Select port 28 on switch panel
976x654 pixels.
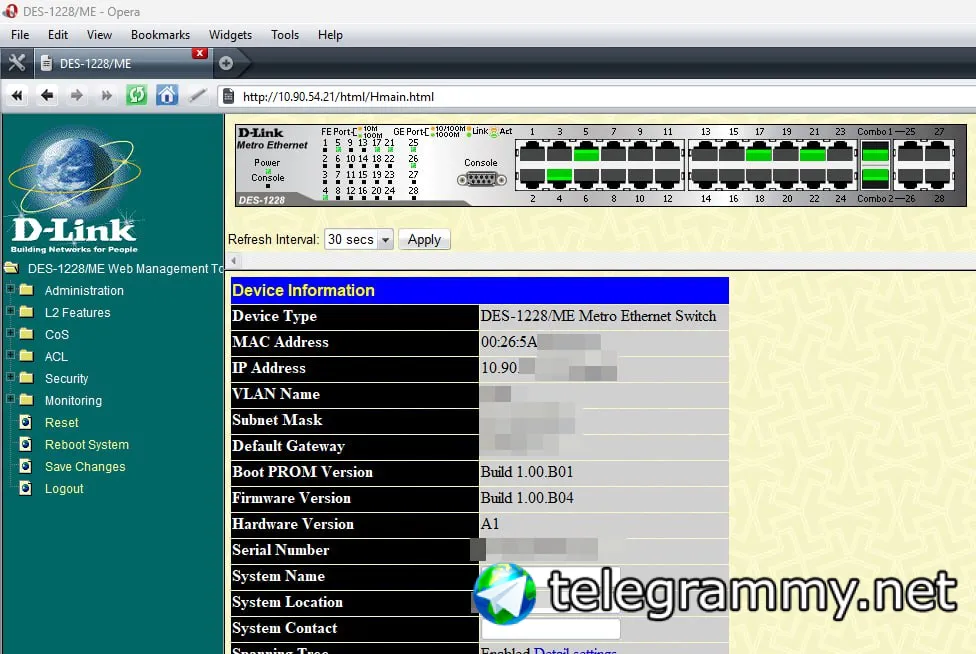pyautogui.click(x=938, y=178)
